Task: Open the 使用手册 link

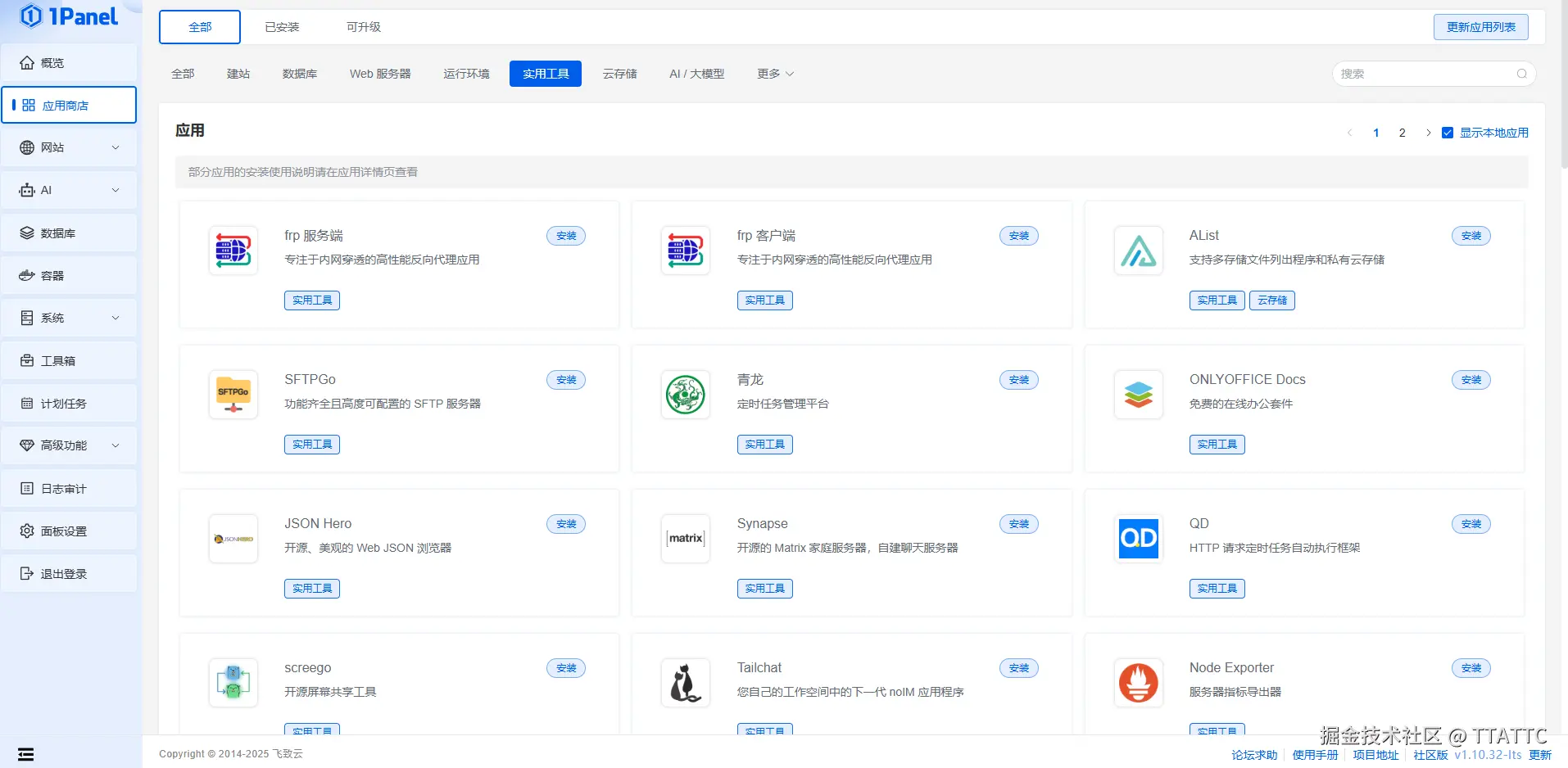Action: pos(1315,755)
